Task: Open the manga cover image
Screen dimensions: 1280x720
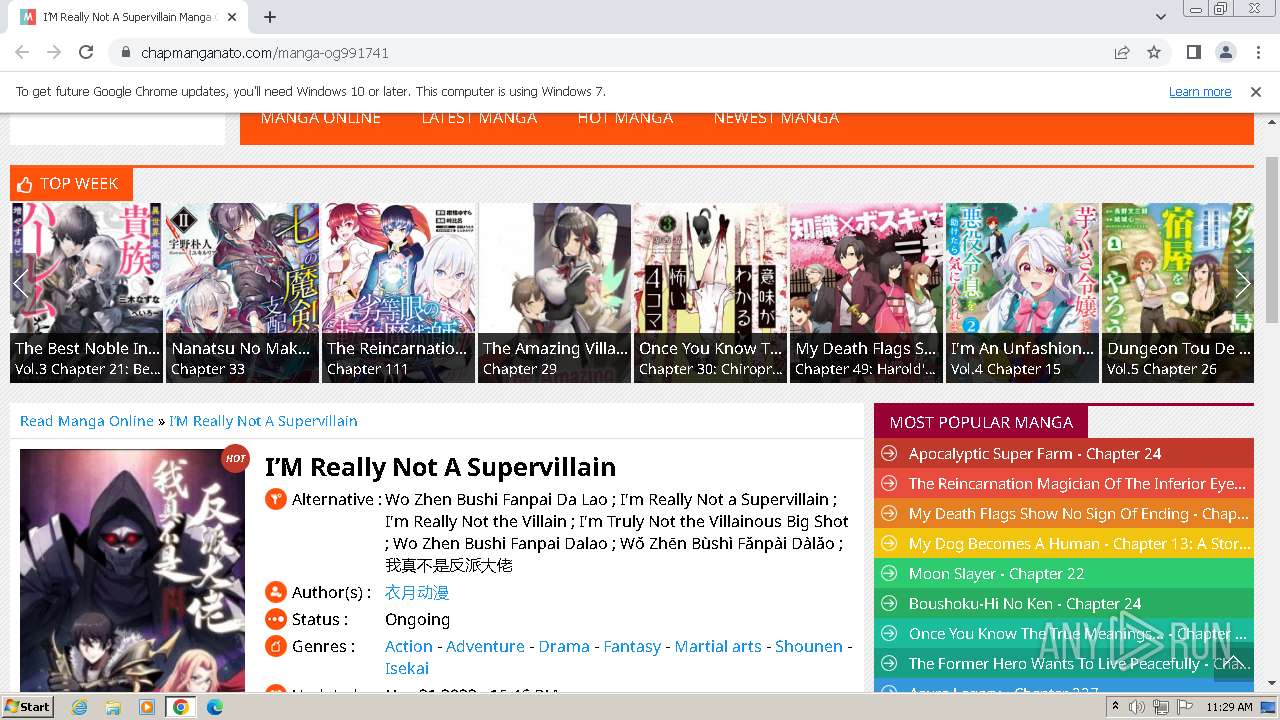Action: pyautogui.click(x=132, y=570)
